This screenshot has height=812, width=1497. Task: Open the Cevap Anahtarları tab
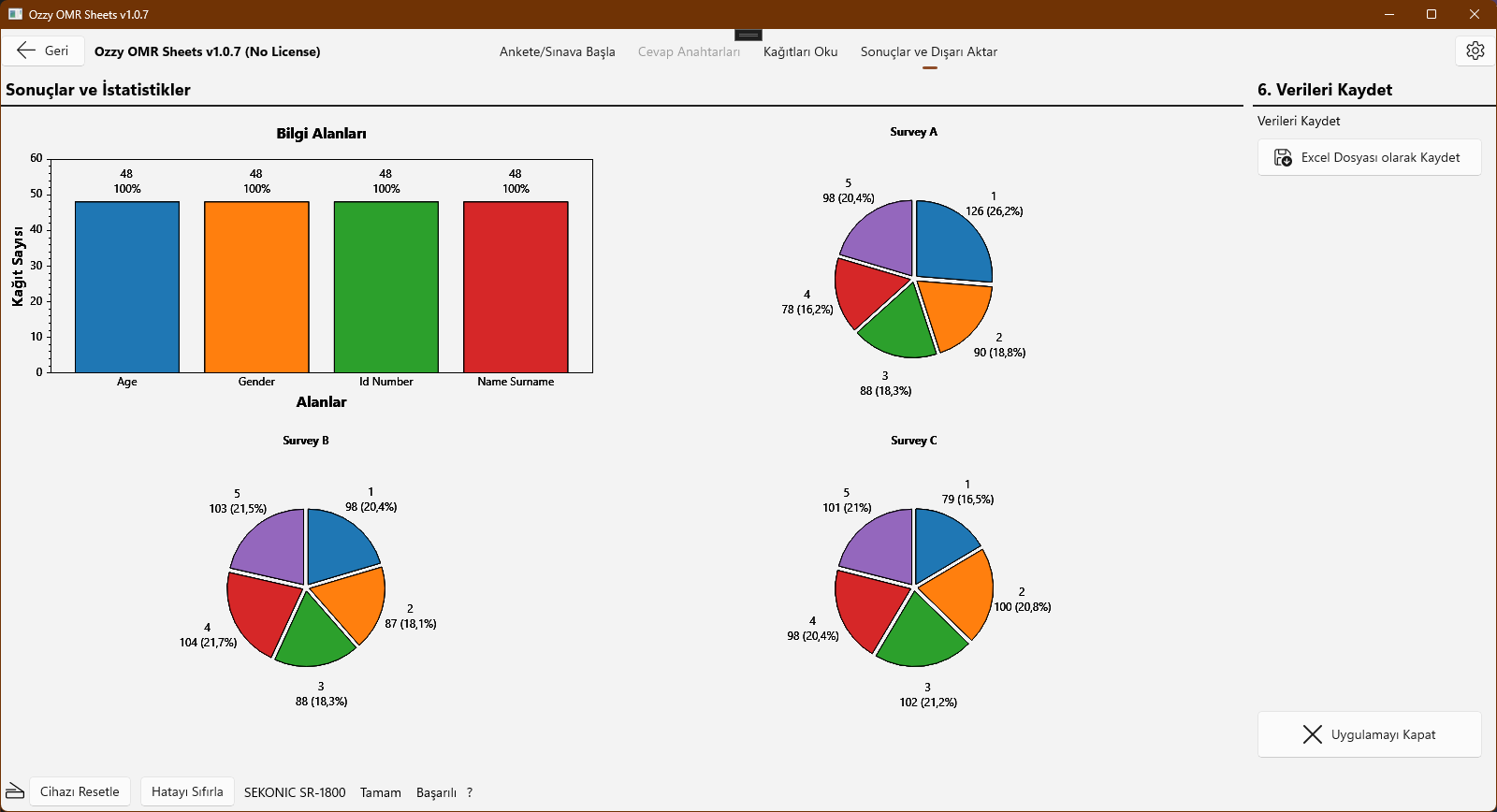pos(689,51)
